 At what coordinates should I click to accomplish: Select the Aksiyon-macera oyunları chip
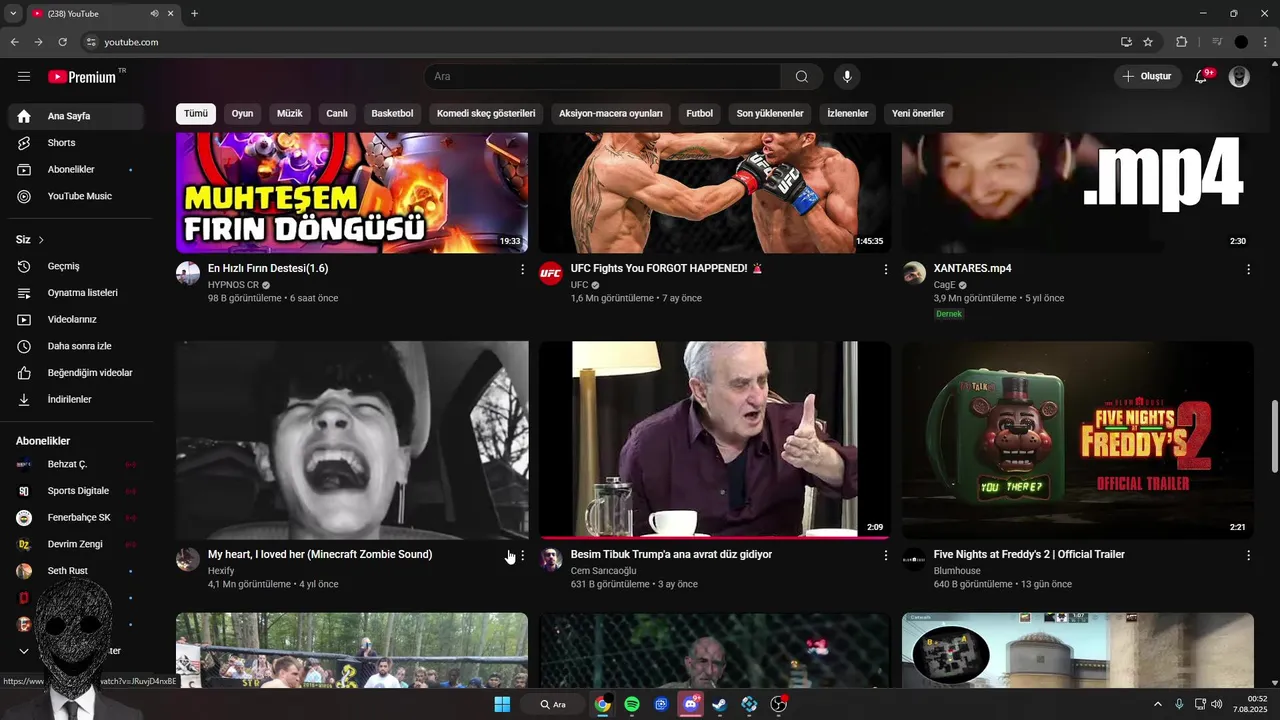click(611, 113)
